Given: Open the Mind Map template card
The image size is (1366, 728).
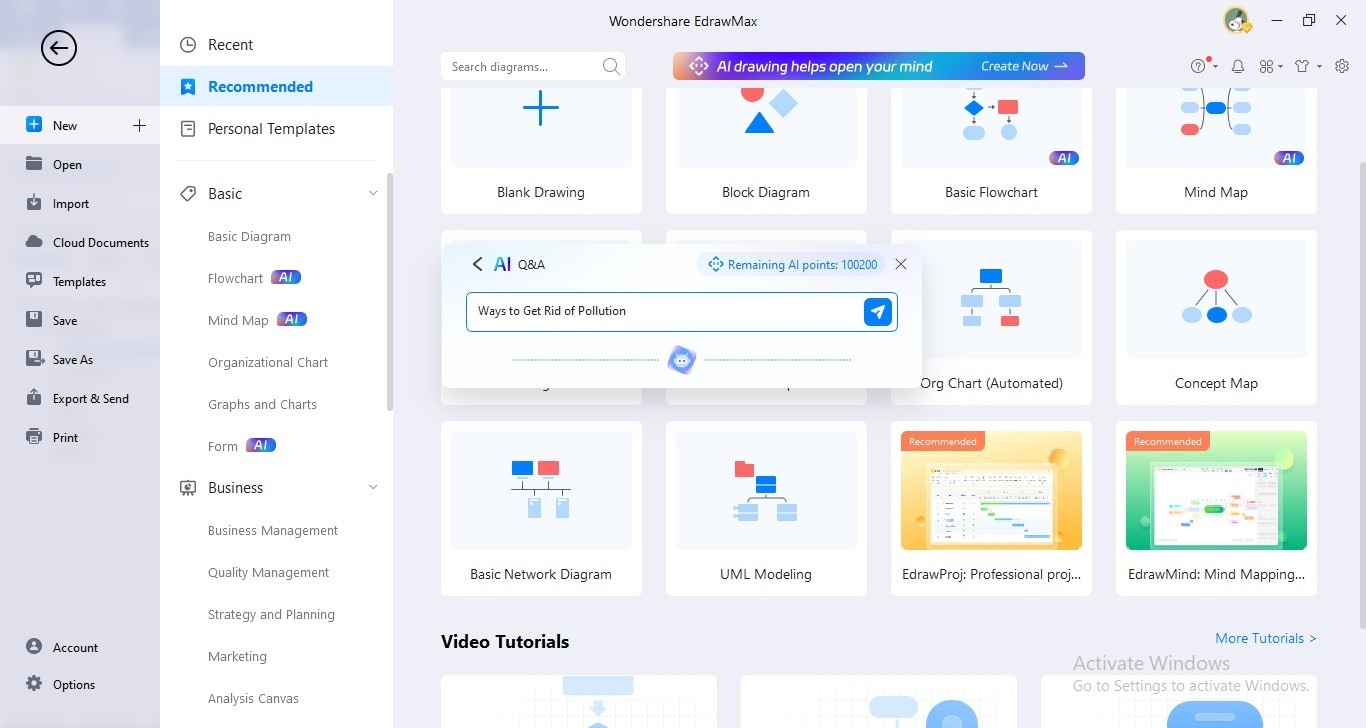Looking at the screenshot, I should 1216,150.
